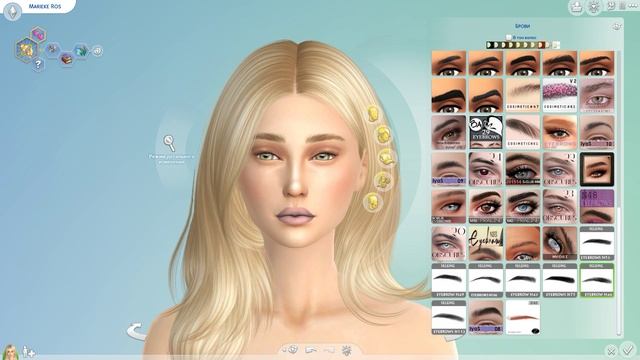Click the lightbulb icon at top right
Image resolution: width=640 pixels, height=360 pixels.
594,7
